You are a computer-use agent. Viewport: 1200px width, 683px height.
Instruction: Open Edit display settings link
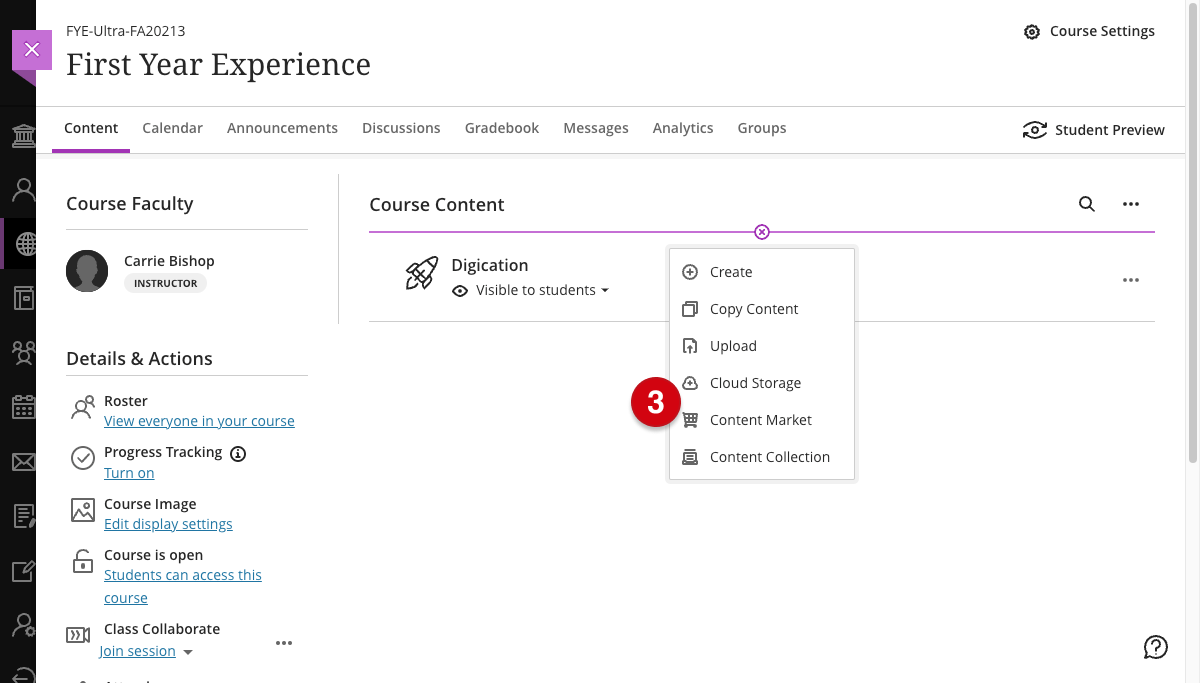168,524
